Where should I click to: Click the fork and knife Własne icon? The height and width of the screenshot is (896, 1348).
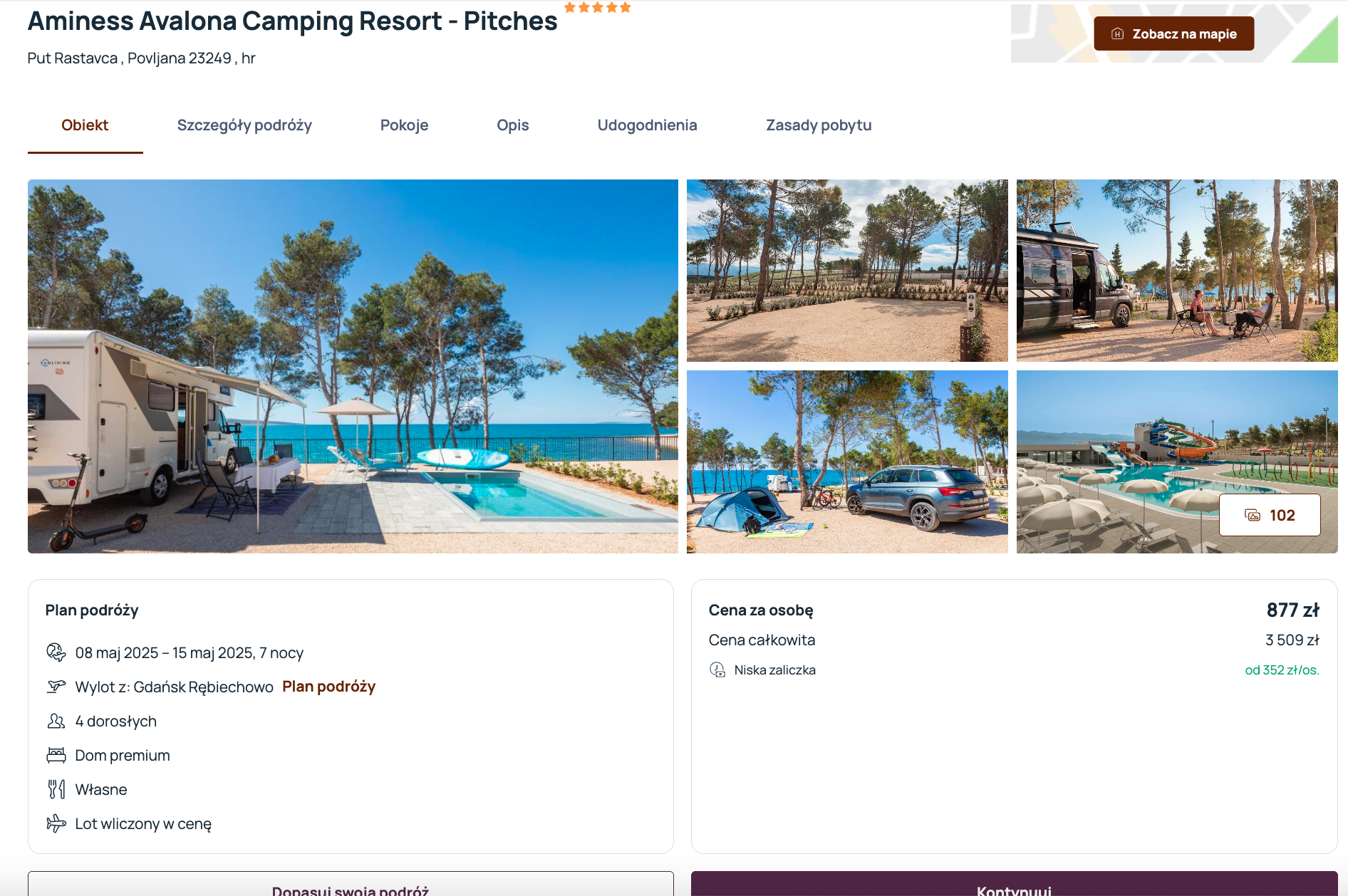[x=56, y=789]
